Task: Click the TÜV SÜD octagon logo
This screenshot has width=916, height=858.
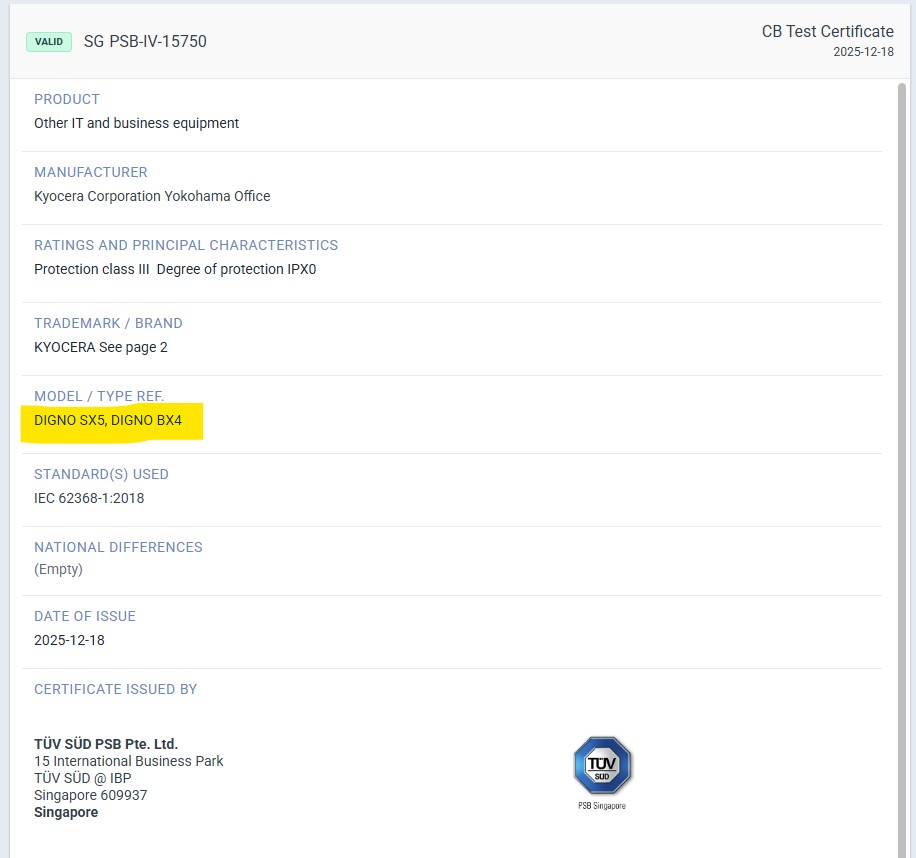Action: 602,766
